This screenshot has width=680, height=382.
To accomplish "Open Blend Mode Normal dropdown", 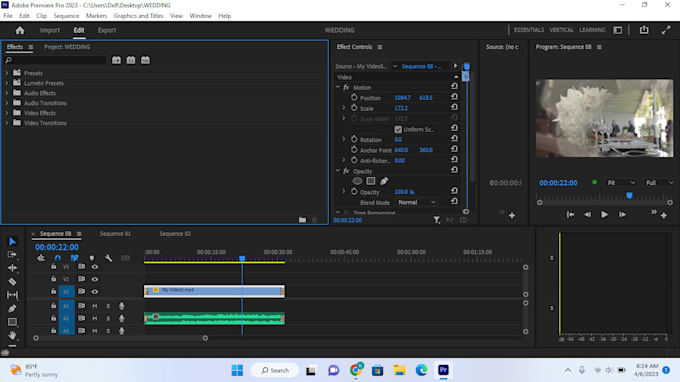I will 416,202.
